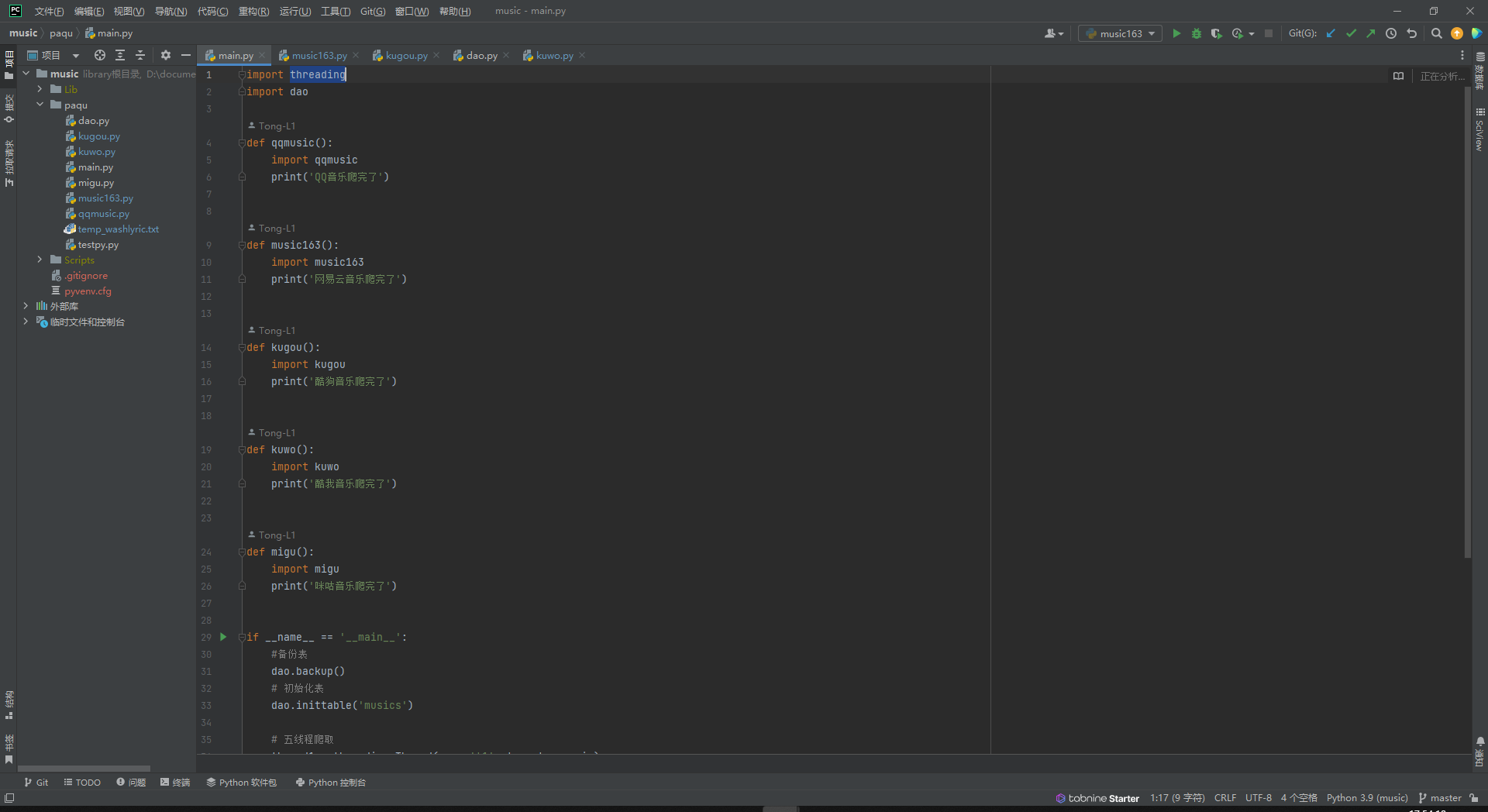This screenshot has height=812, width=1488.
Task: Change UTF-8 file encoding in status bar
Action: pos(1259,798)
